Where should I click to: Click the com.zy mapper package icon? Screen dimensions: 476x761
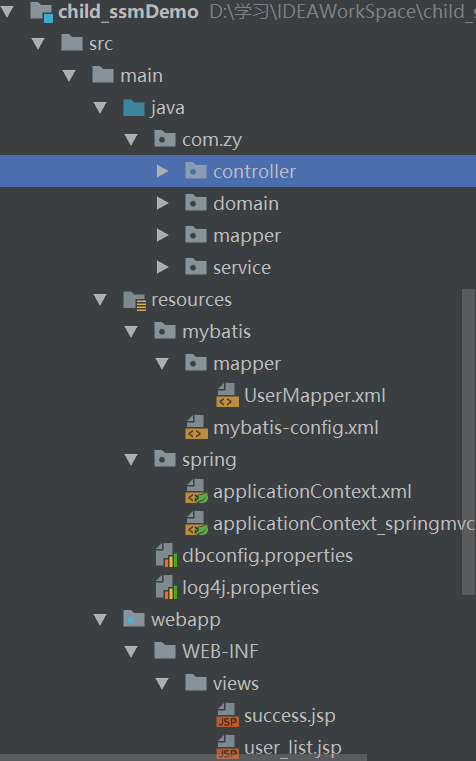coord(196,235)
